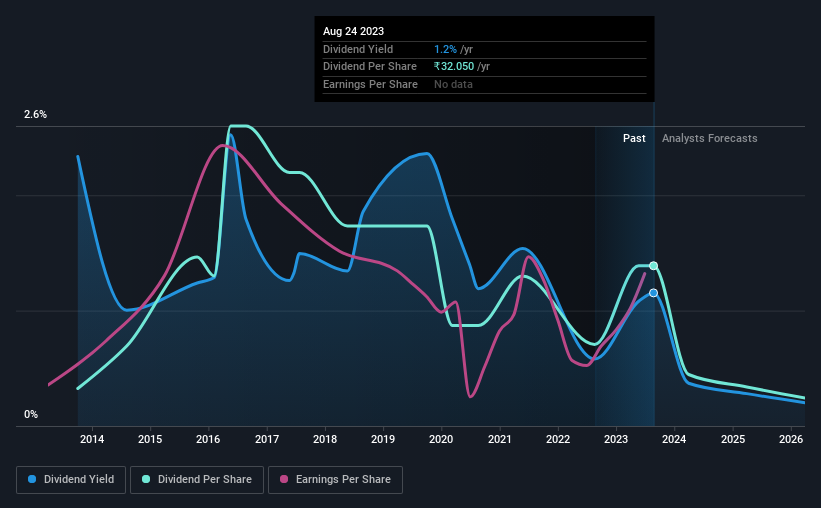Click the 2025 x-axis label
This screenshot has width=821, height=508.
tap(733, 439)
